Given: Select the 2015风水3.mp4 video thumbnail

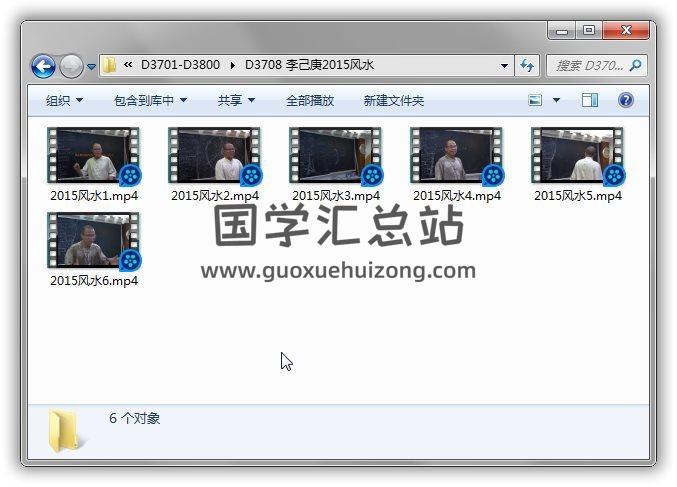Looking at the screenshot, I should click(x=335, y=156).
